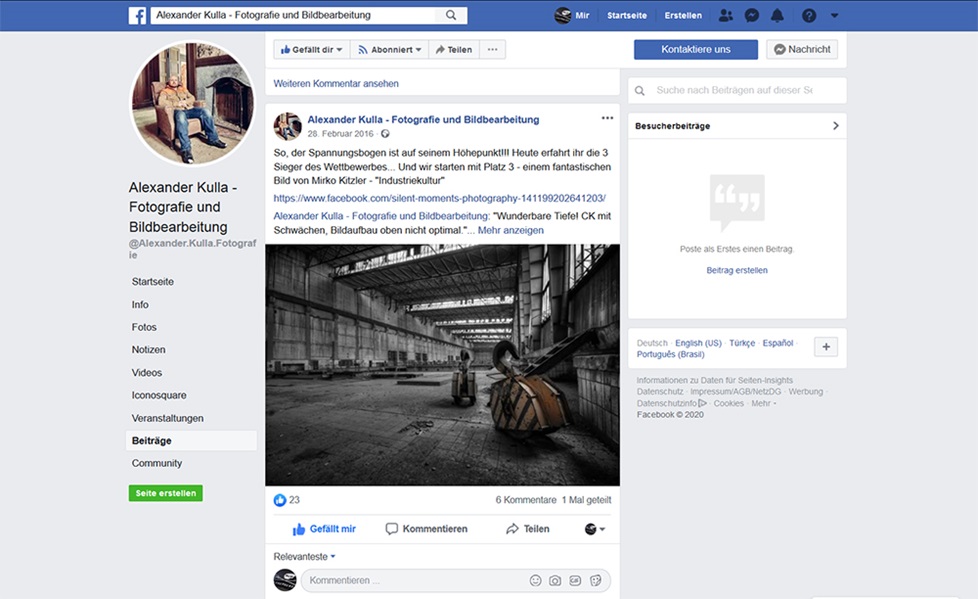Click the emoji icon in comment box
The width and height of the screenshot is (978, 599).
(x=535, y=581)
